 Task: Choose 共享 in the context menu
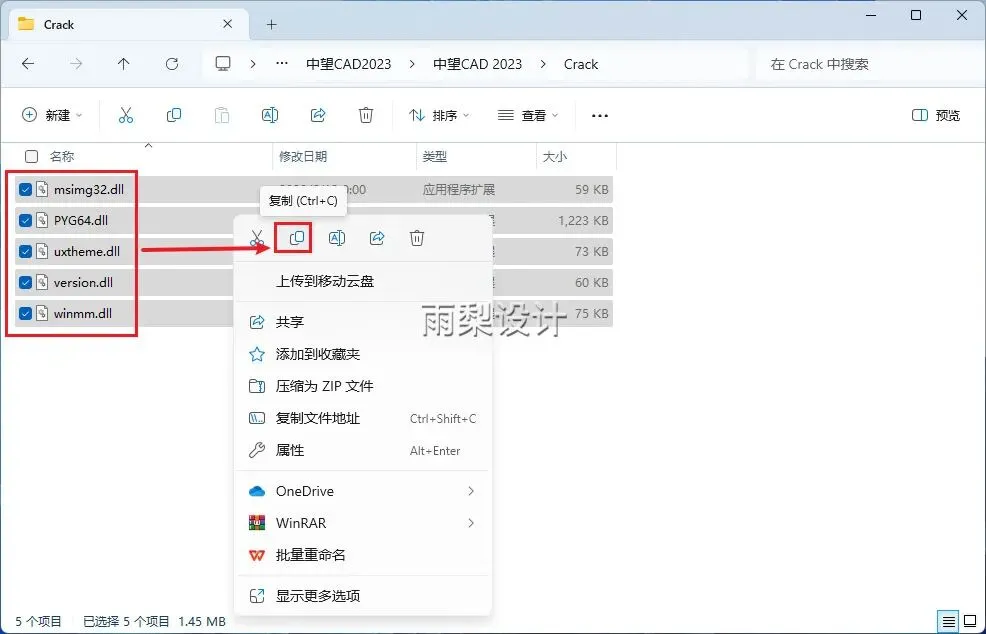[362, 322]
